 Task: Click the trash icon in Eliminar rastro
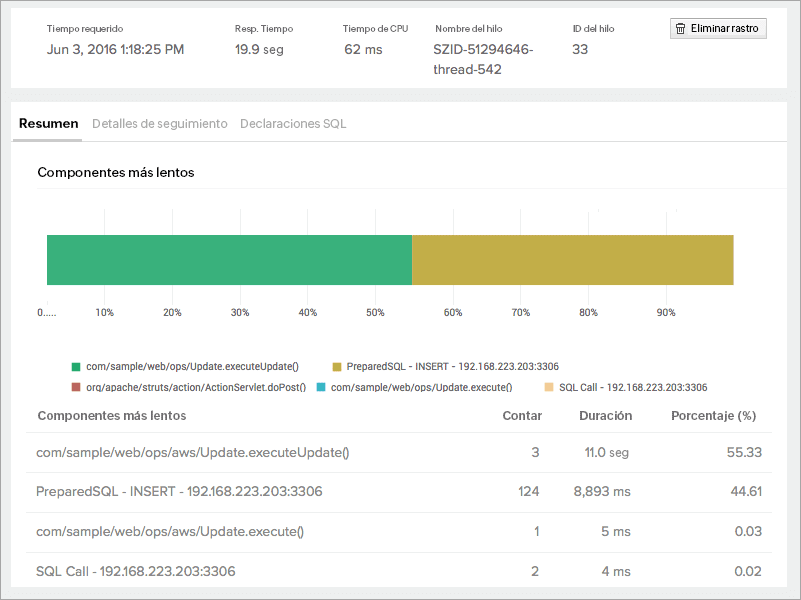pos(681,29)
